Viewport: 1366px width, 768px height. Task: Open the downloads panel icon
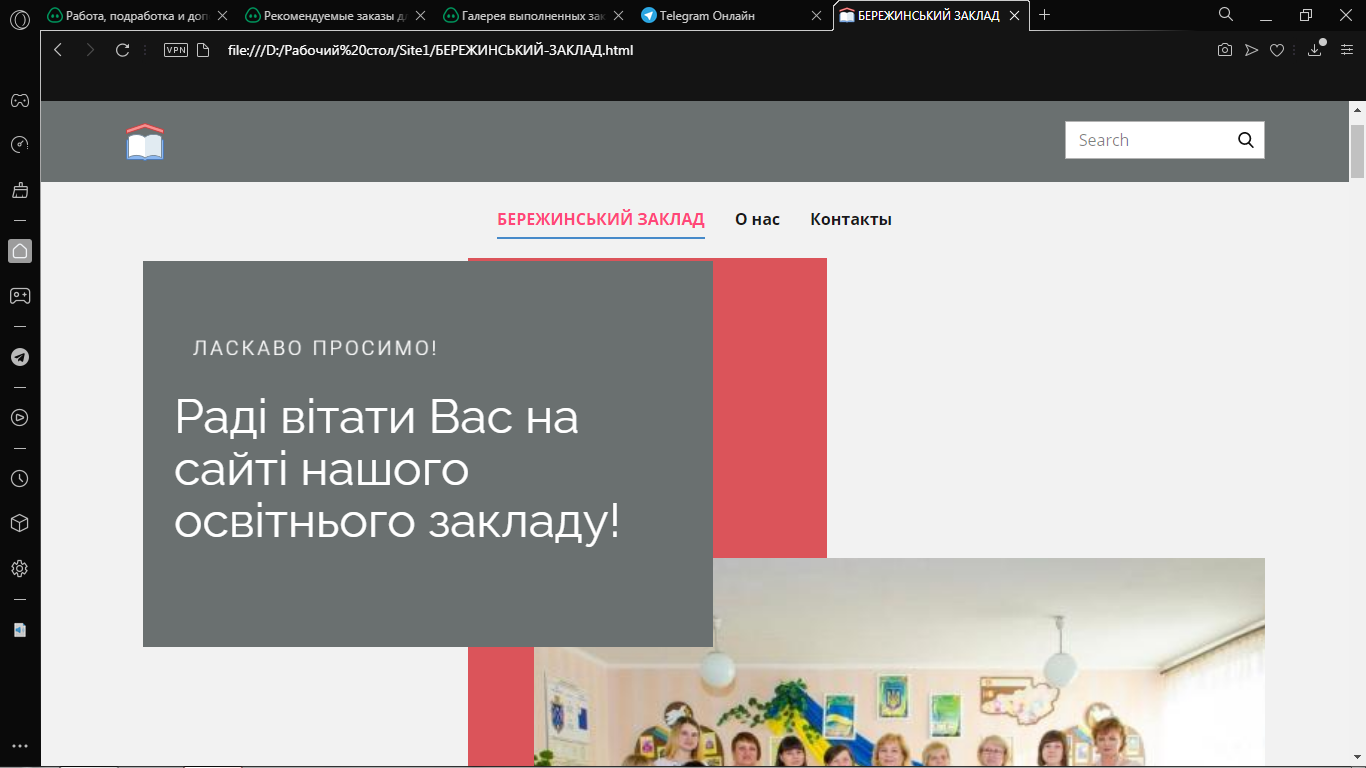[1315, 50]
